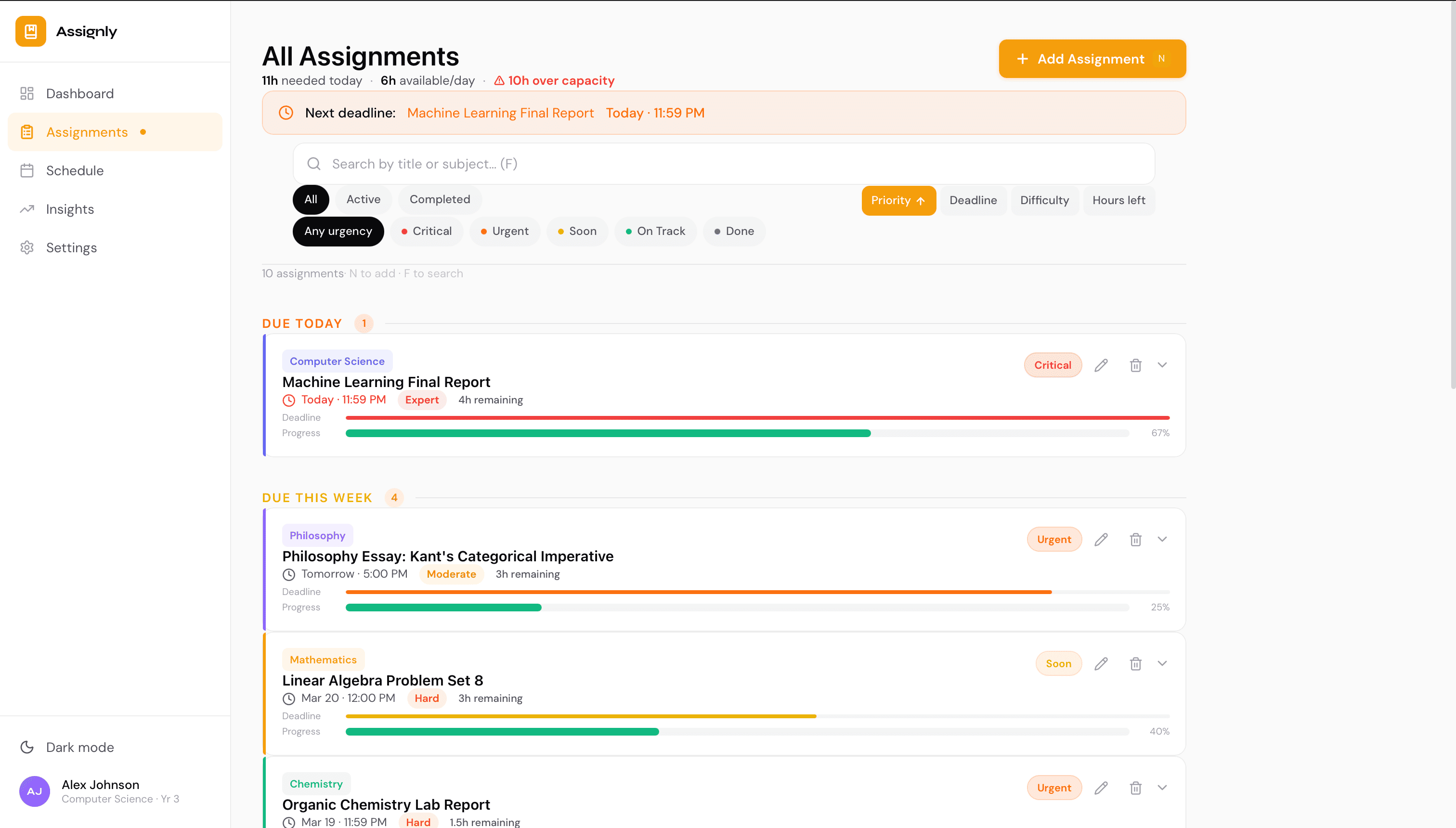
Task: Expand details for Machine Learning Final Report
Action: 1162,364
